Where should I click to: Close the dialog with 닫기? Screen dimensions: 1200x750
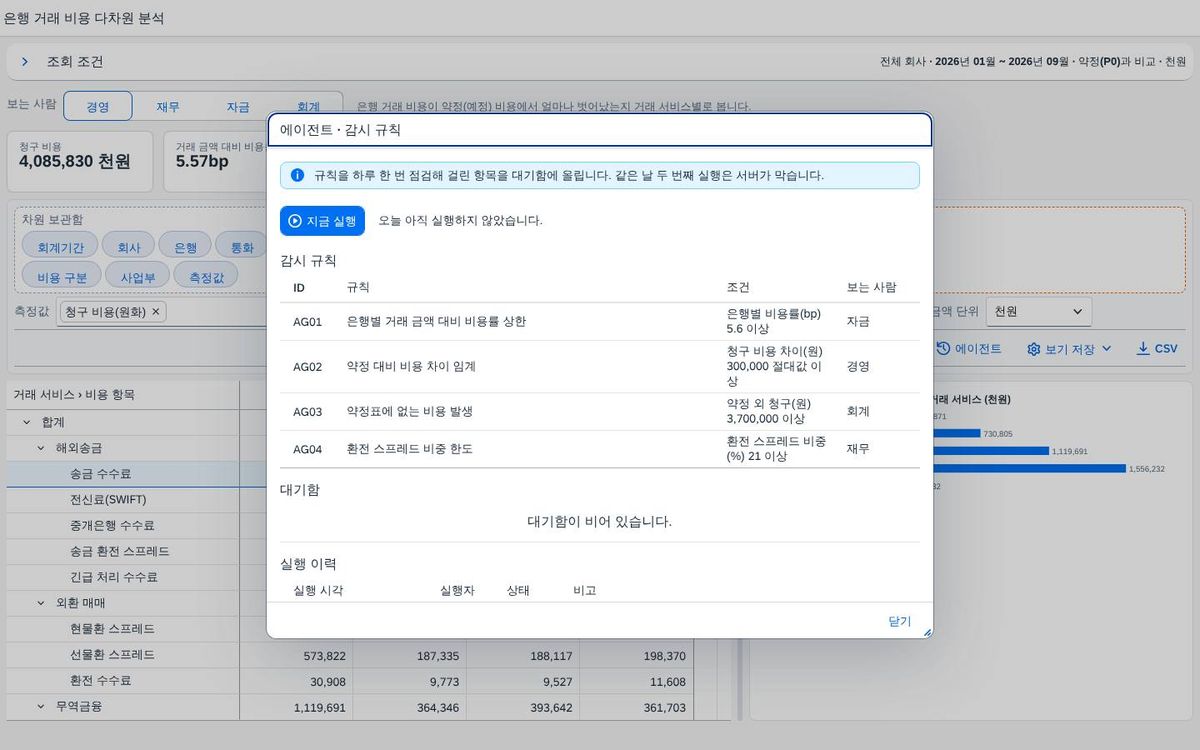click(899, 621)
